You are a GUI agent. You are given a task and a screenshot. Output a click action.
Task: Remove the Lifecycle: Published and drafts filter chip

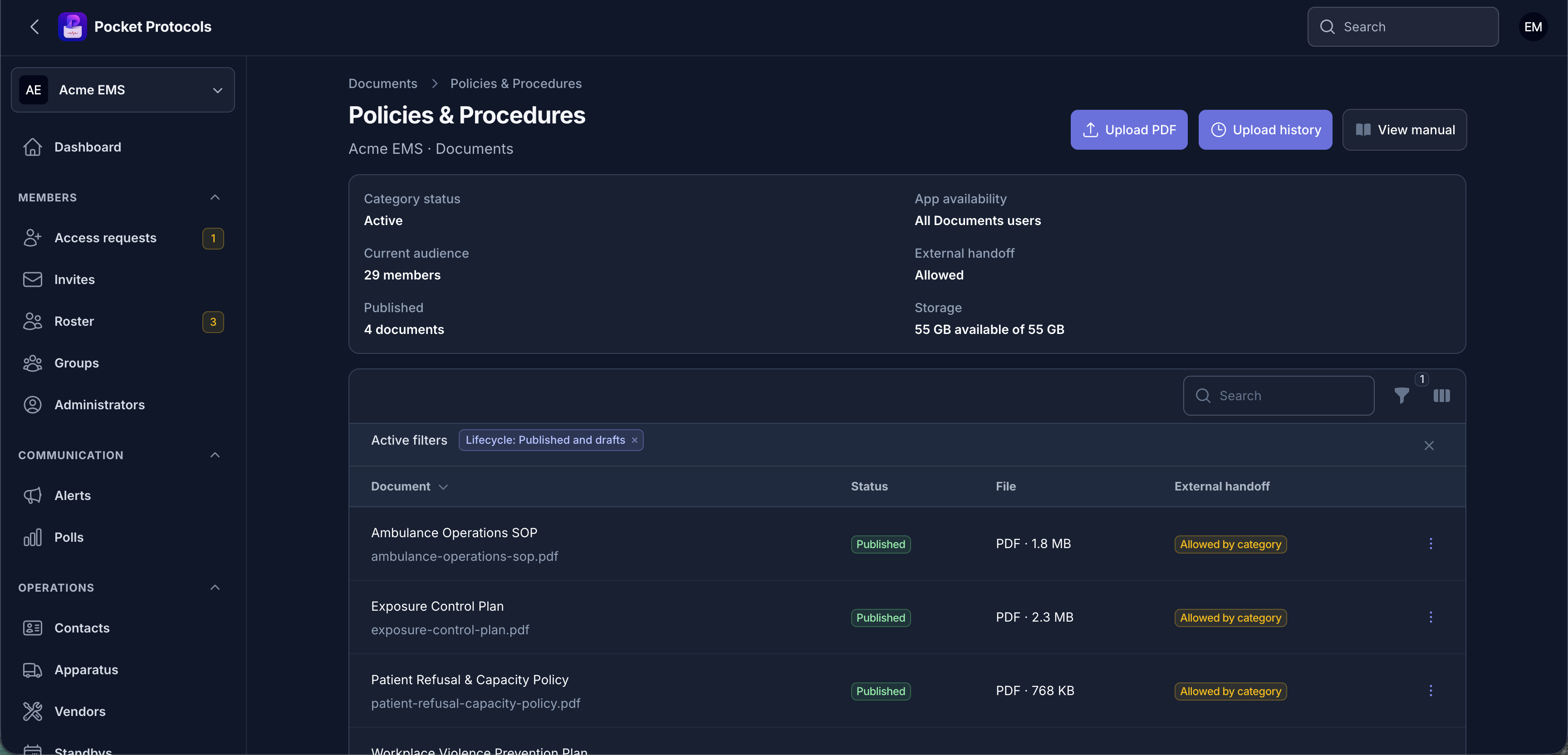point(634,440)
